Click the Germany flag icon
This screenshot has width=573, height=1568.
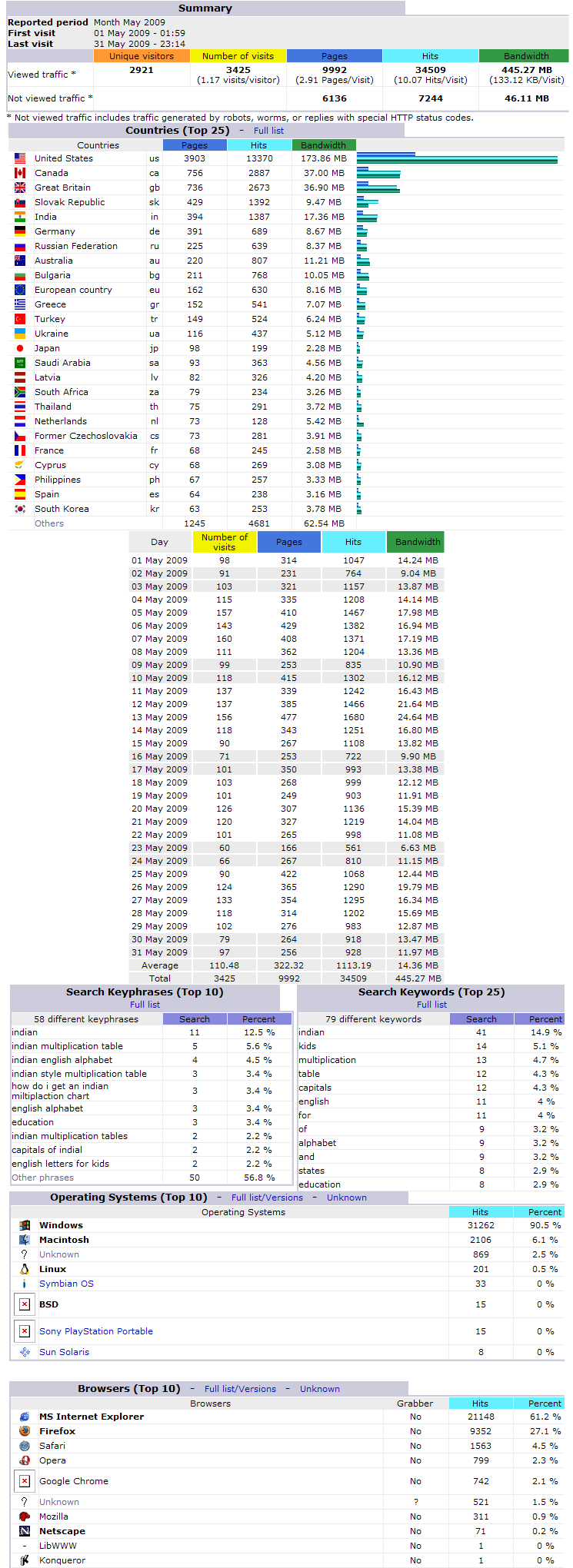click(20, 231)
